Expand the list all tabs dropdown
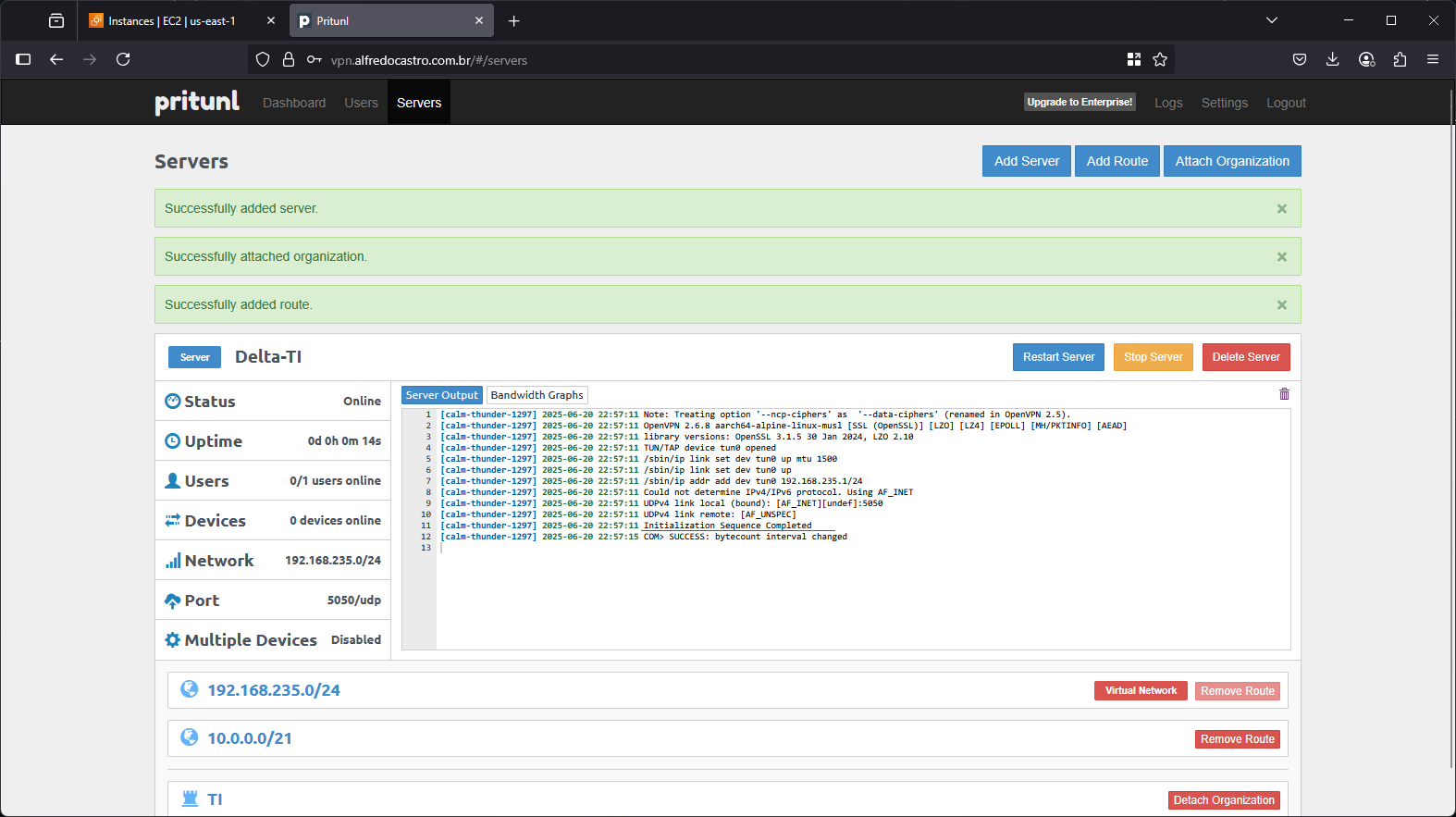Image resolution: width=1456 pixels, height=817 pixels. point(1272,20)
